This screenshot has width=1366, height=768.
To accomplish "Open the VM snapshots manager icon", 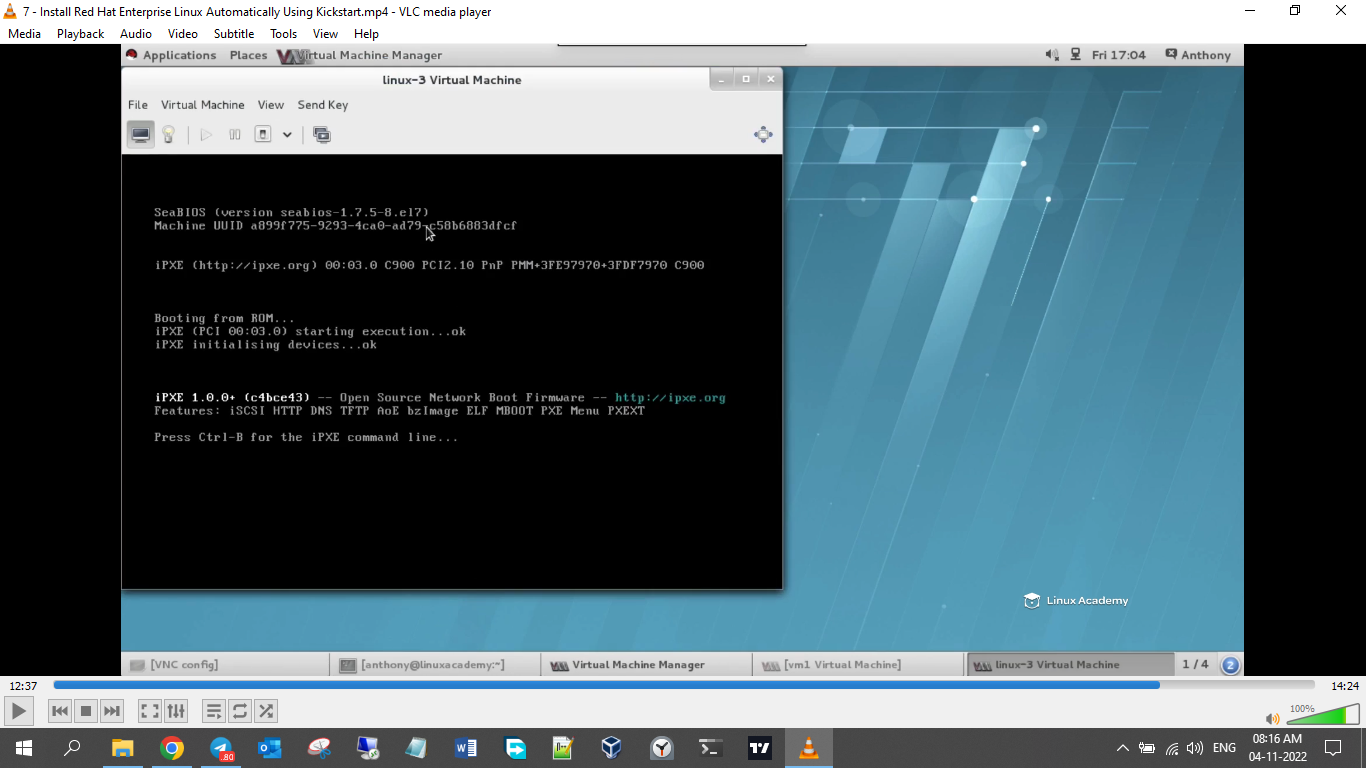I will (x=322, y=134).
